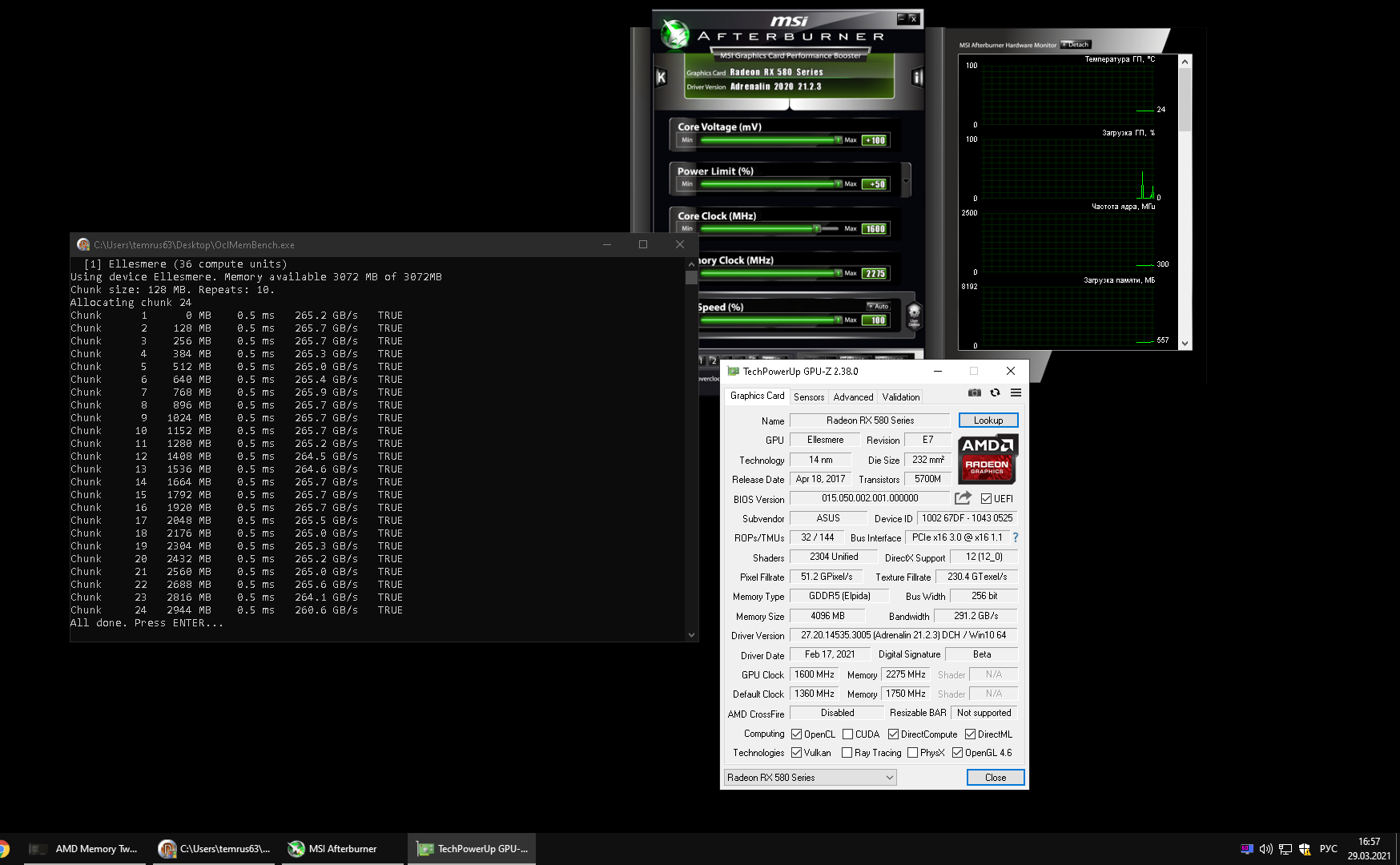The image size is (1400, 865).
Task: Toggle the CUDA checkbox
Action: (847, 734)
